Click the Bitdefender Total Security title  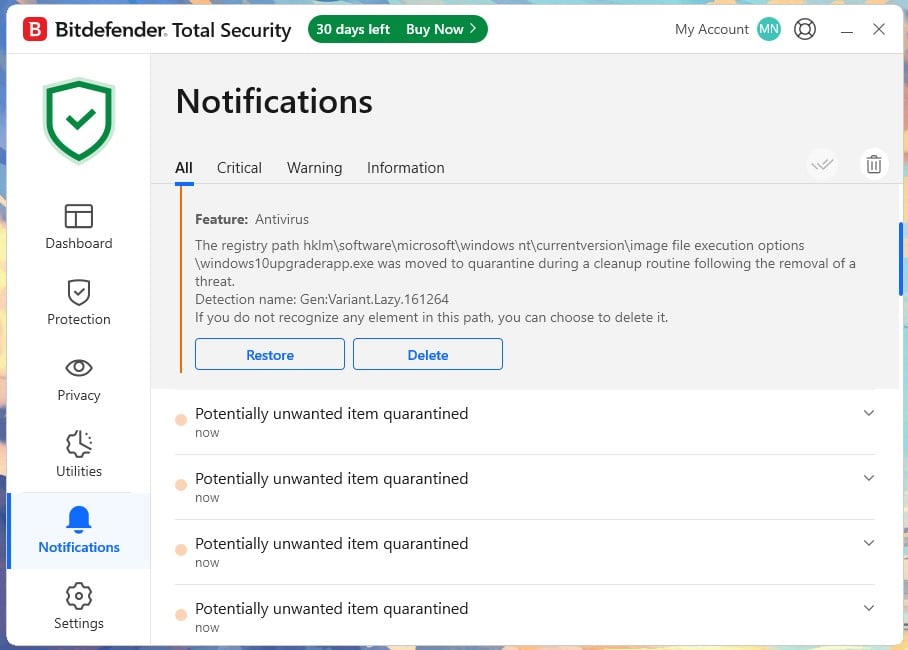tap(173, 30)
